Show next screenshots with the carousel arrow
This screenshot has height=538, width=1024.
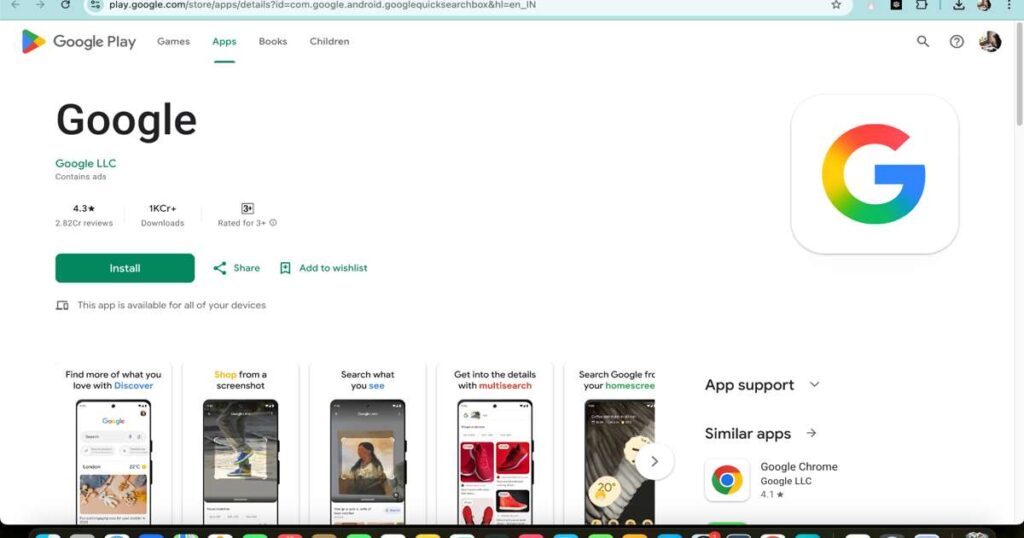pos(654,461)
